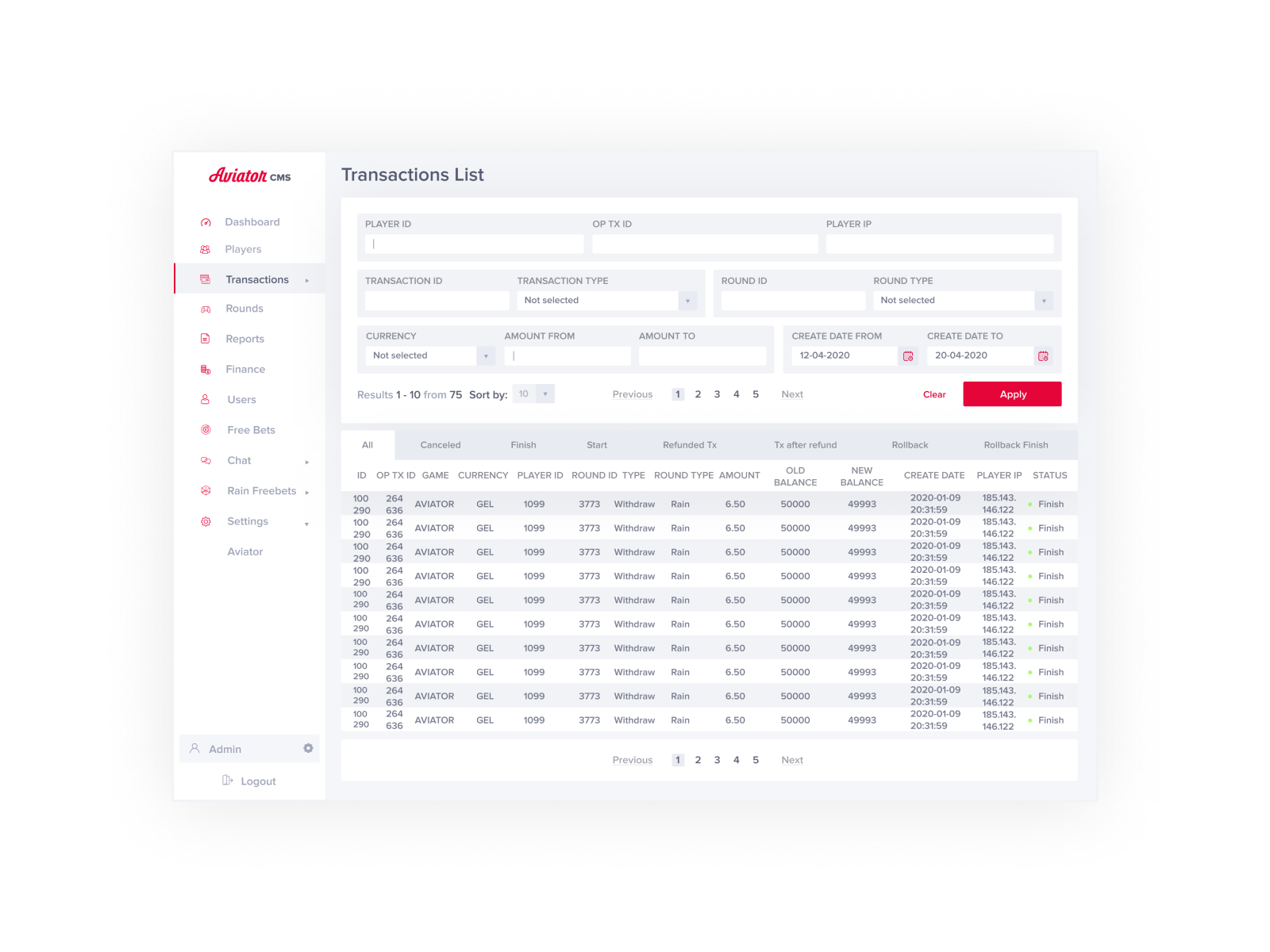Focus the Player ID input field

(x=475, y=244)
